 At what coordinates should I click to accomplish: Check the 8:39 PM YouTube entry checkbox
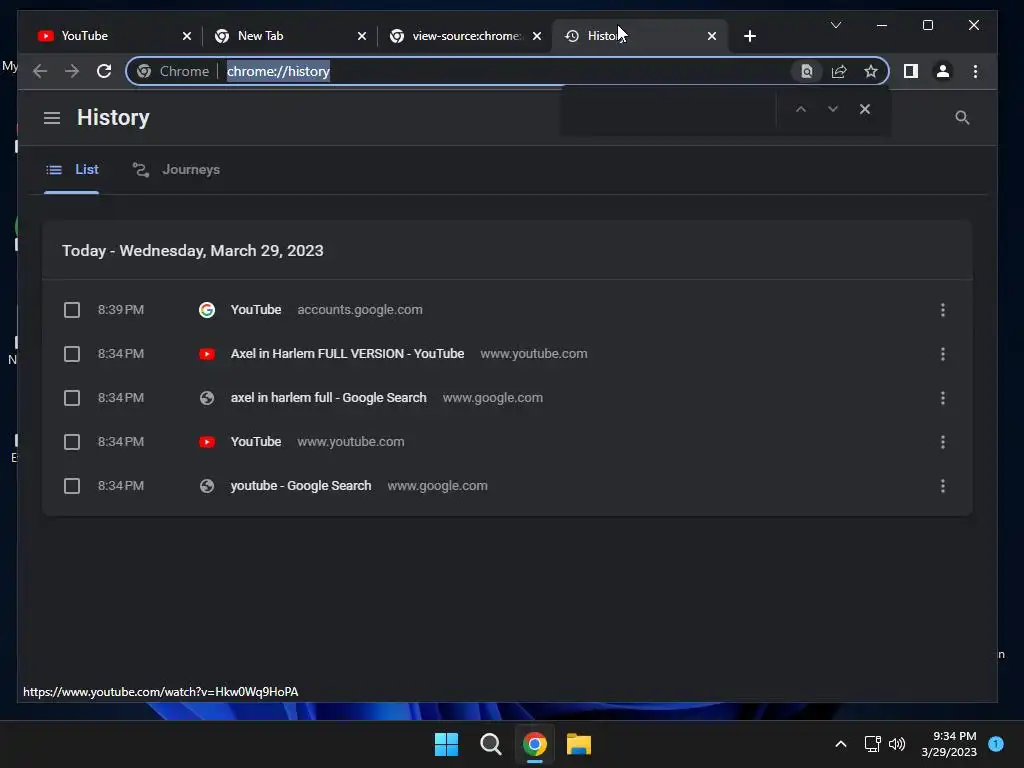point(72,310)
